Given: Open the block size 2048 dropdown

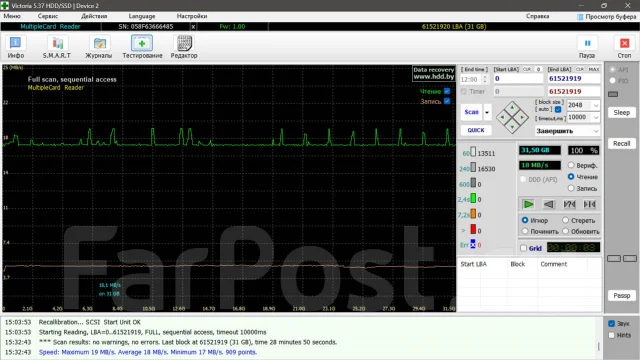Looking at the screenshot, I should [596, 105].
